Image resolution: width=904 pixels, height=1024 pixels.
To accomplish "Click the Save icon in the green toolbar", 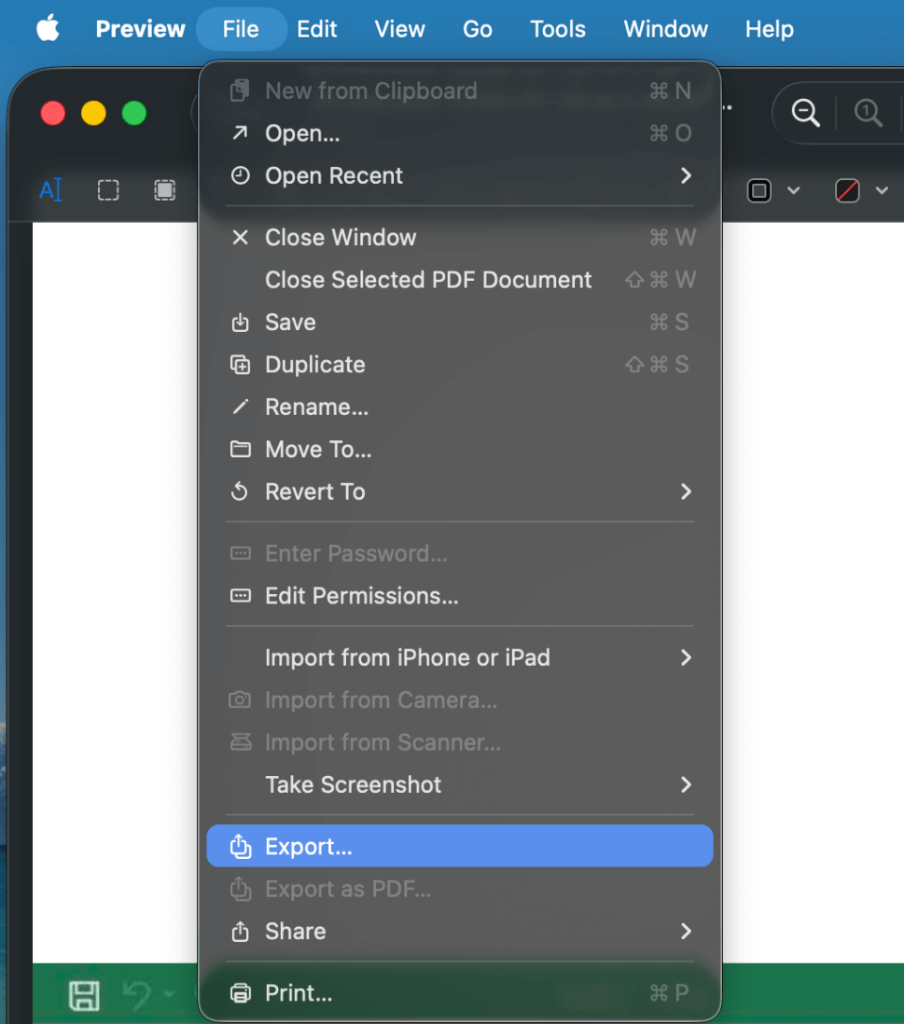I will click(x=85, y=996).
